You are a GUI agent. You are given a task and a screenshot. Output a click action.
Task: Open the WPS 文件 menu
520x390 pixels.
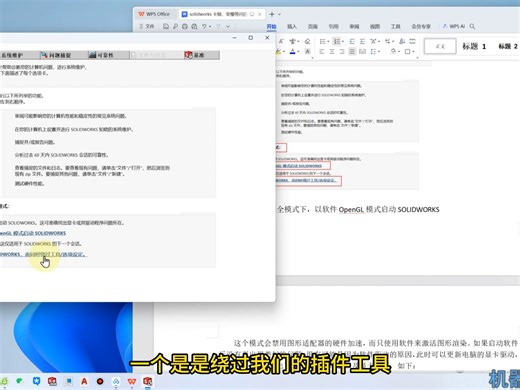(x=147, y=26)
